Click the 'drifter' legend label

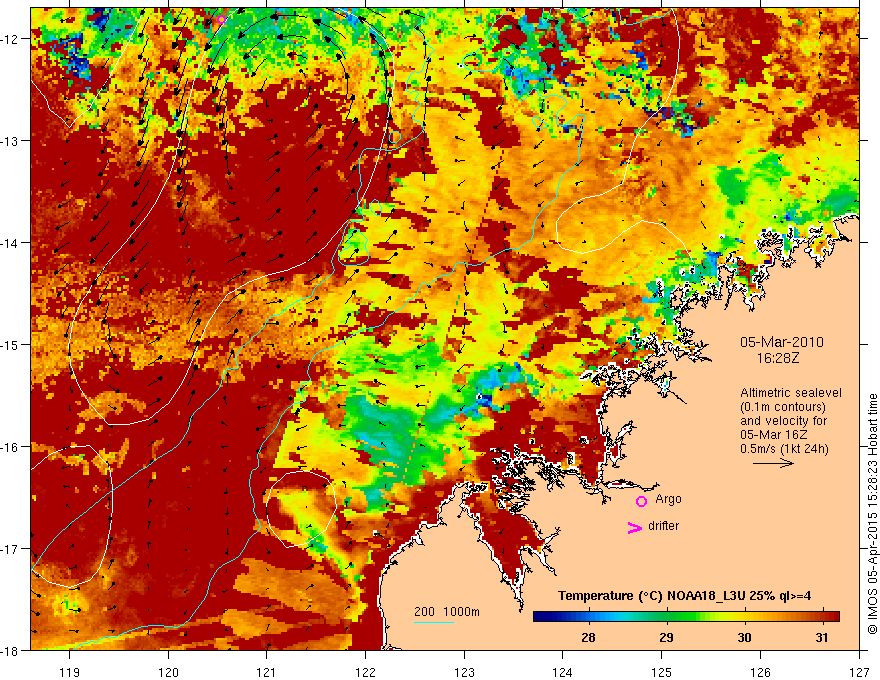coord(663,526)
